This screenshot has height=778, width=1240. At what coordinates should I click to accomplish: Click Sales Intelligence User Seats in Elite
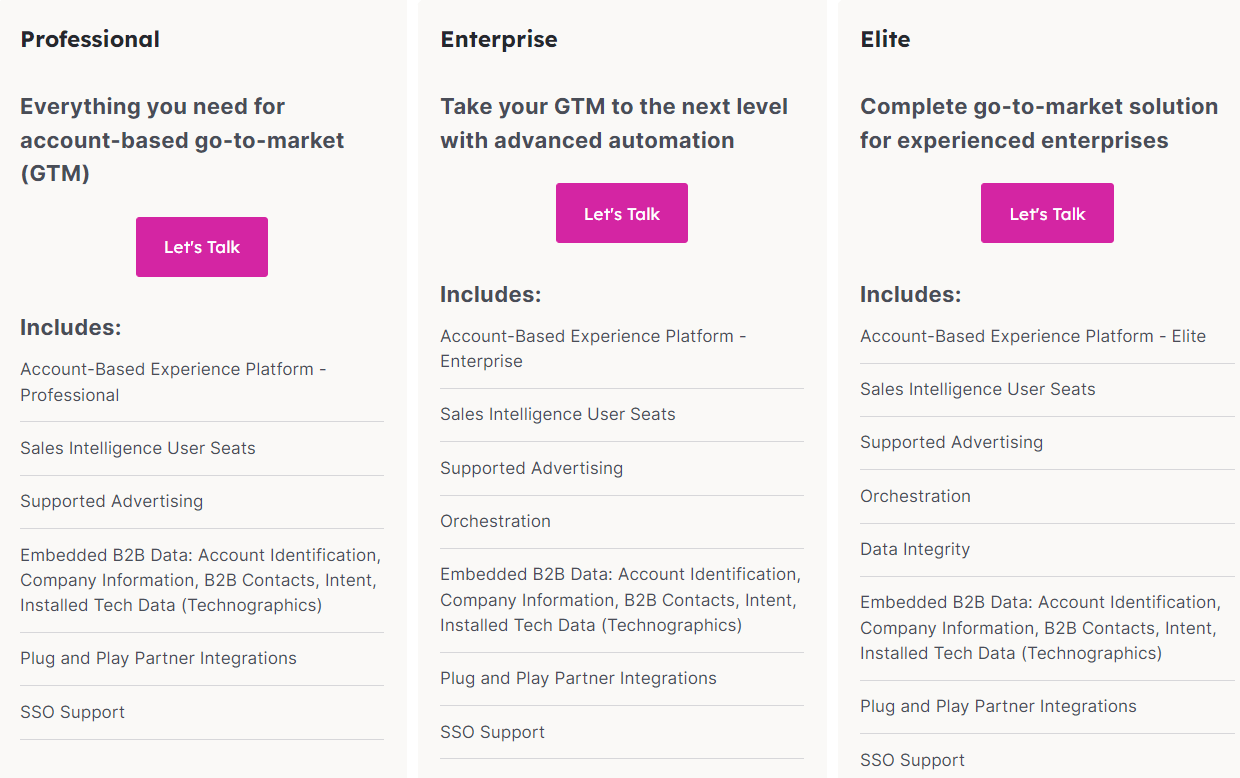point(978,389)
